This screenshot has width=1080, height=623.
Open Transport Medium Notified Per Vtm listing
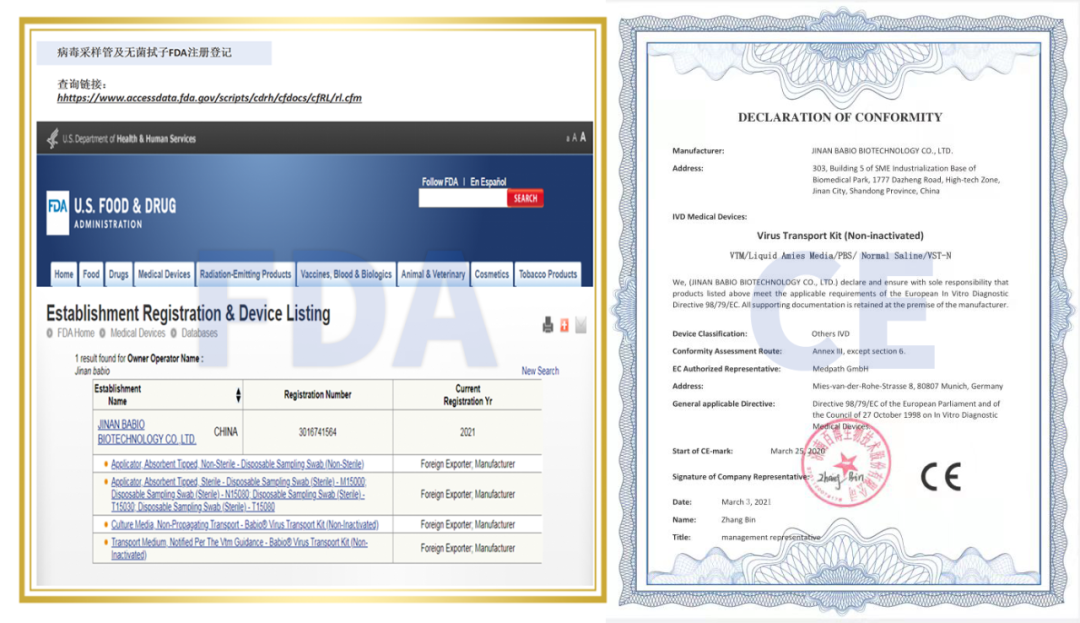[x=239, y=549]
